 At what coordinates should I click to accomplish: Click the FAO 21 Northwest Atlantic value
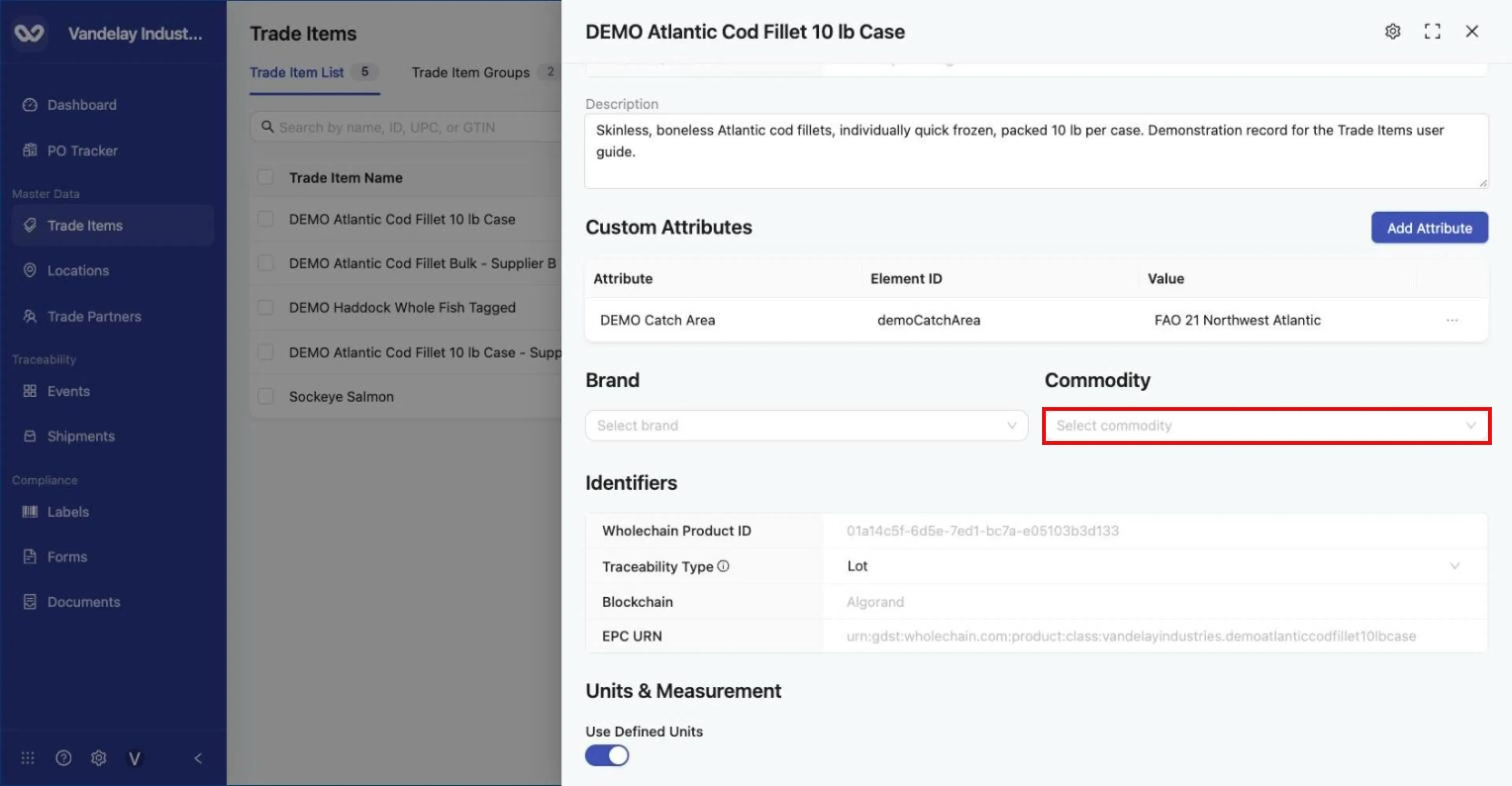coord(1237,320)
